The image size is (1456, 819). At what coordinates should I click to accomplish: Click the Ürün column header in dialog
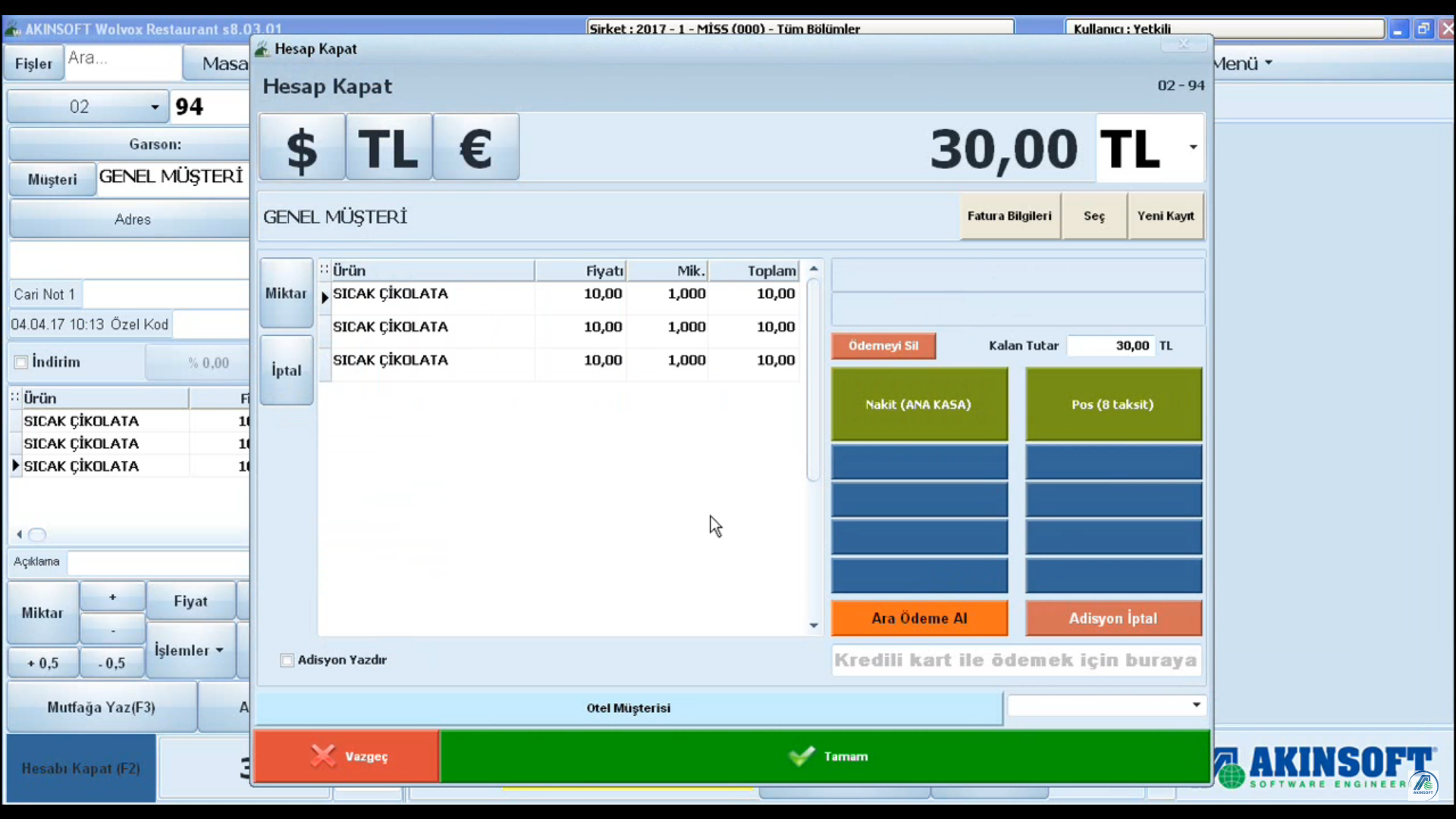432,271
